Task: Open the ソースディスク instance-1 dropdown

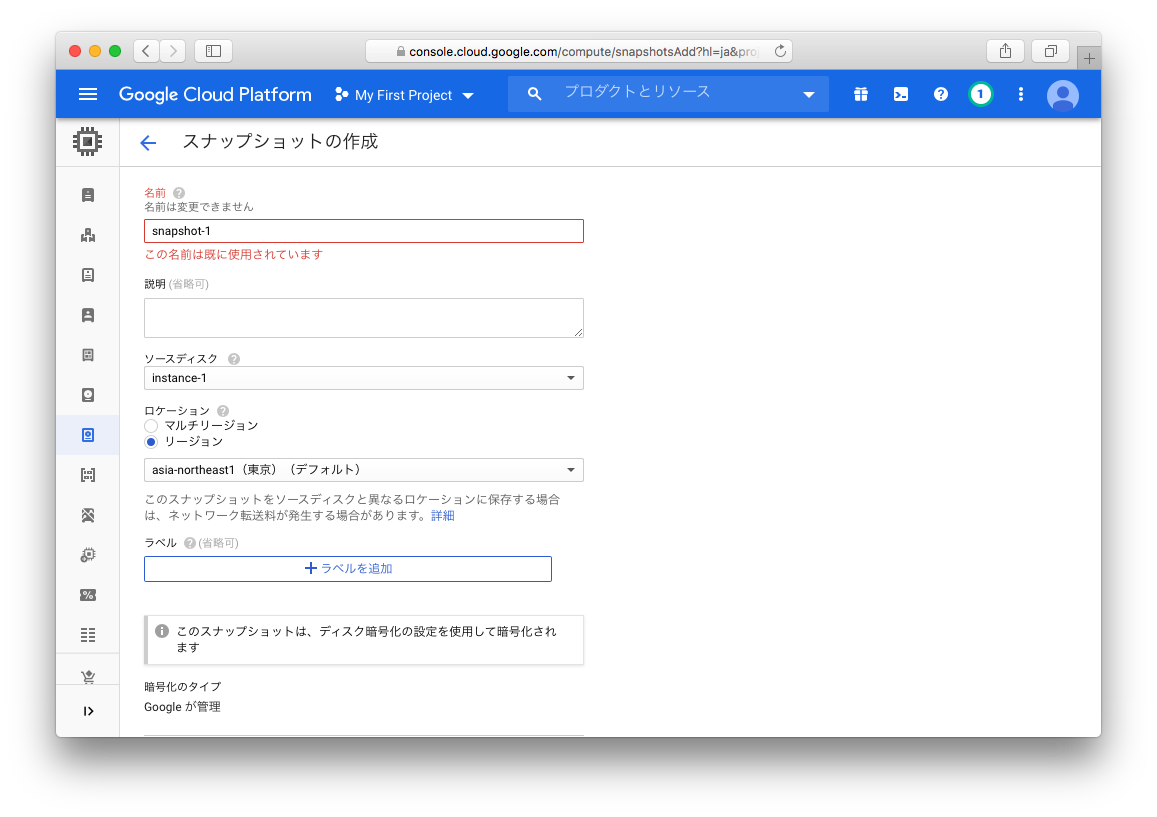Action: click(364, 378)
